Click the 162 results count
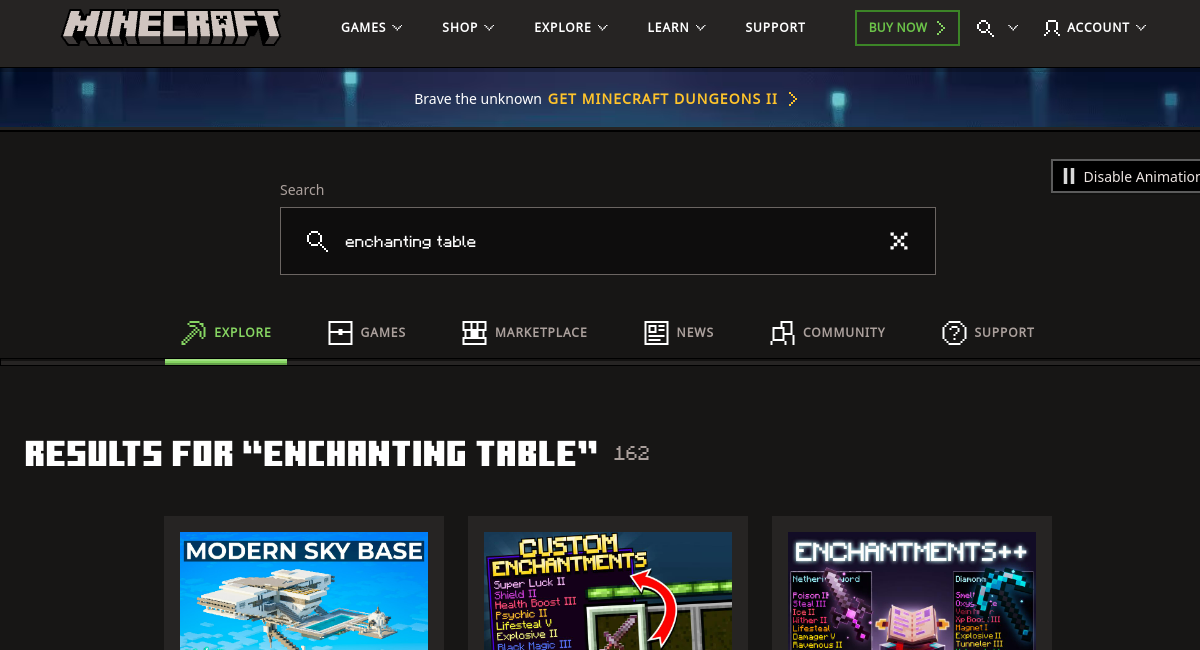Screen dimensions: 1200x650 click(x=631, y=454)
